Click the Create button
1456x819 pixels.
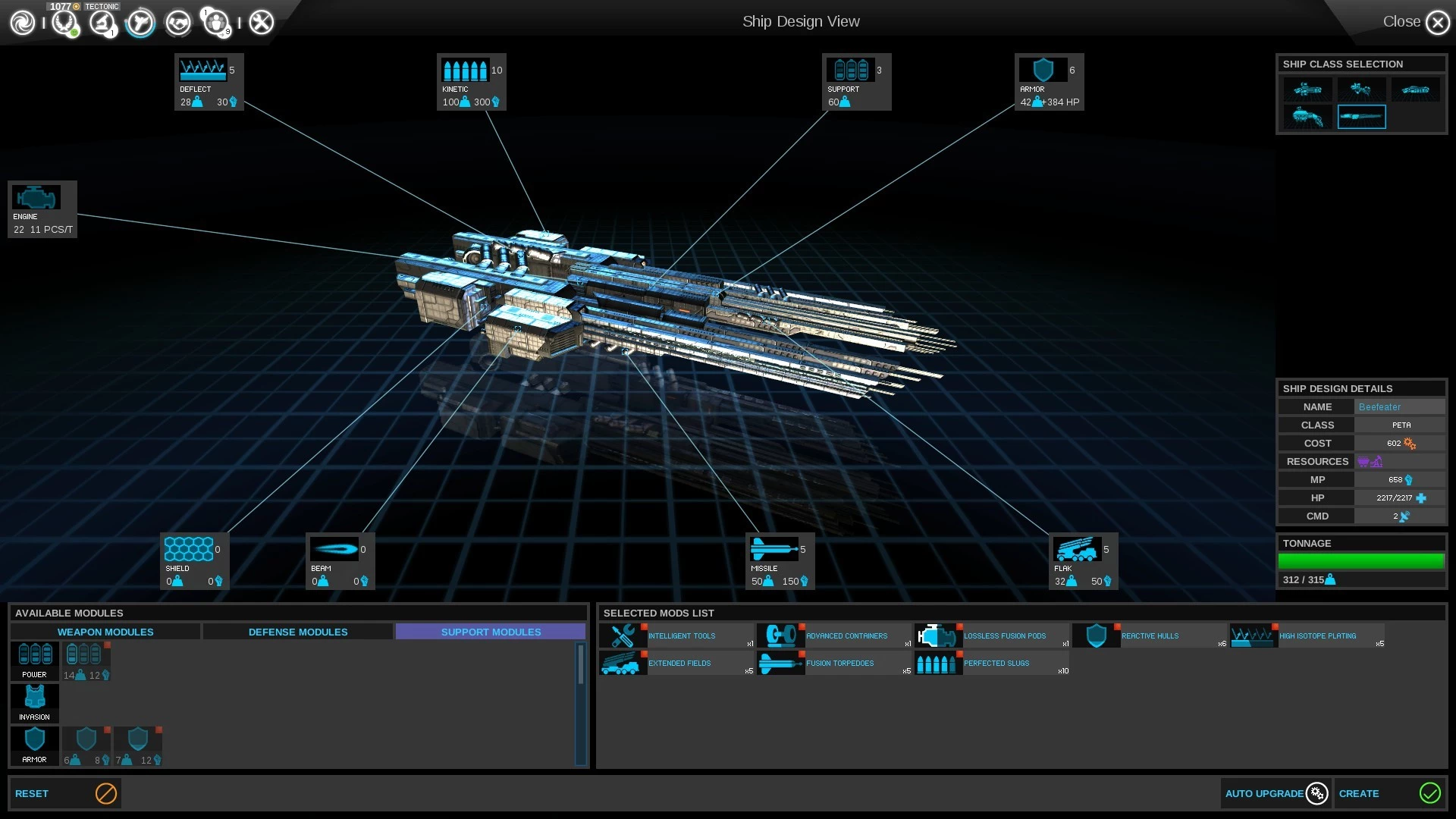tap(1389, 793)
